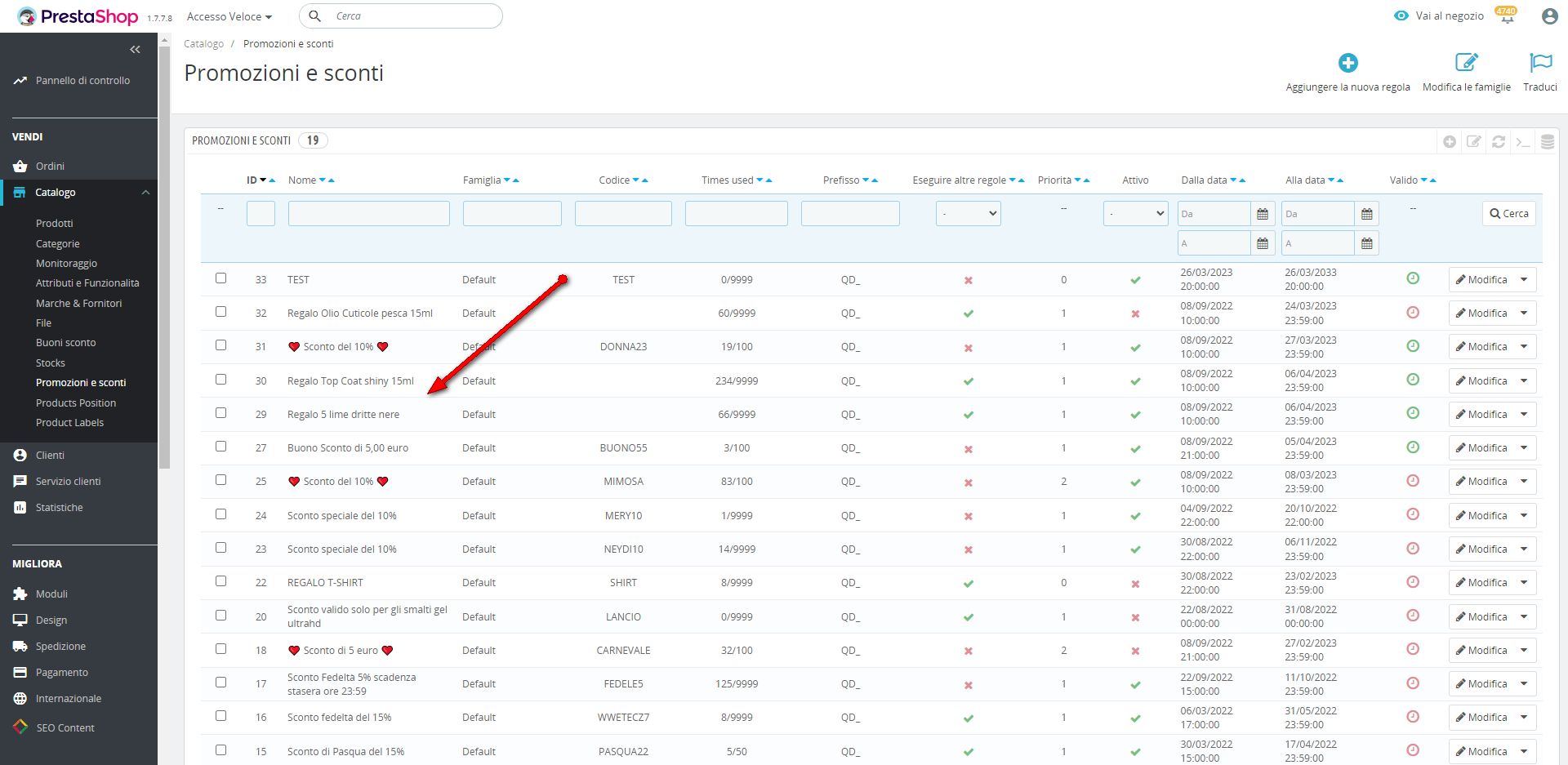This screenshot has height=765, width=1568.
Task: Open the user profile avatar icon
Action: pyautogui.click(x=1549, y=16)
